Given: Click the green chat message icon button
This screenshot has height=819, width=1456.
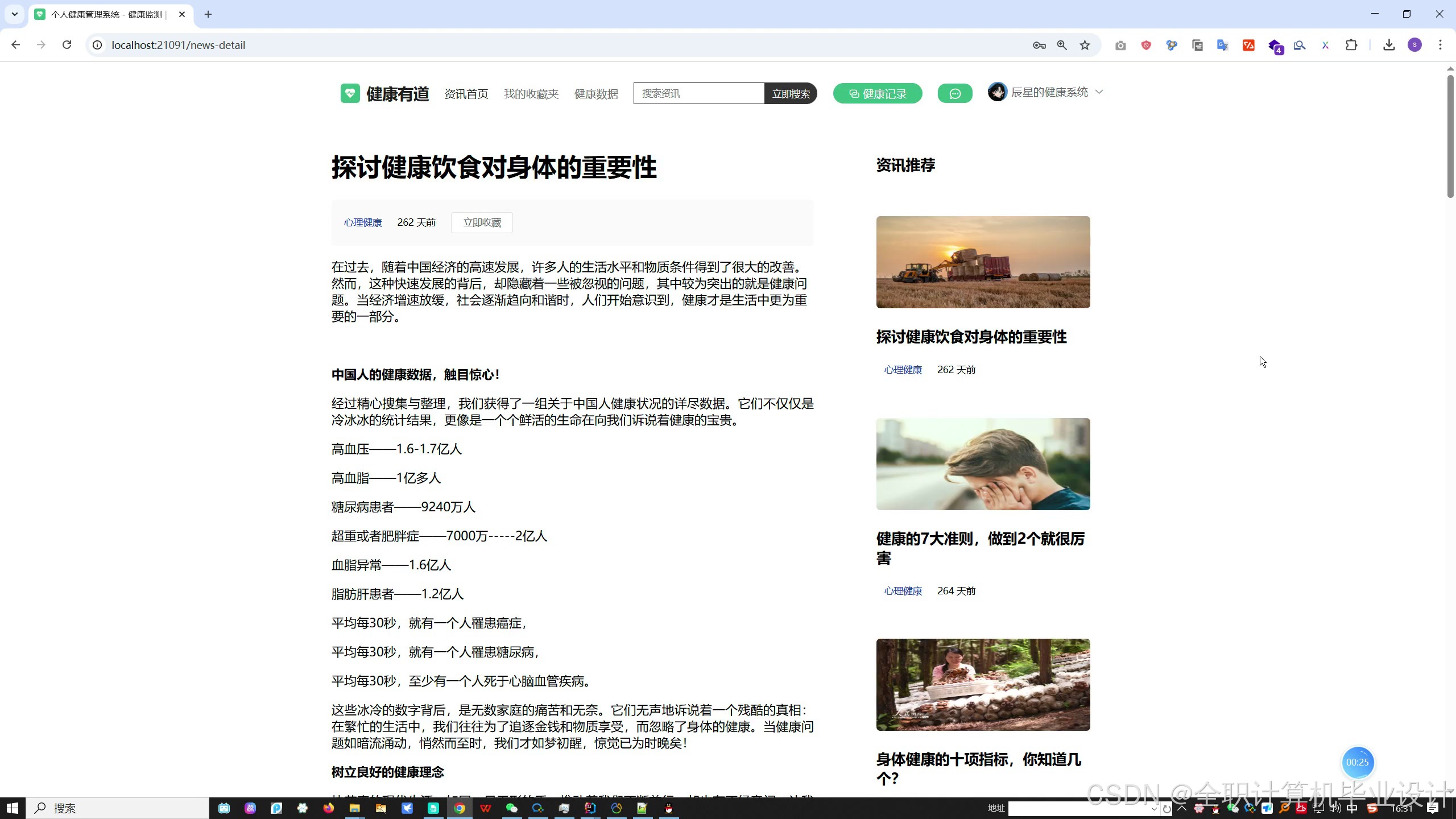Looking at the screenshot, I should tap(955, 94).
